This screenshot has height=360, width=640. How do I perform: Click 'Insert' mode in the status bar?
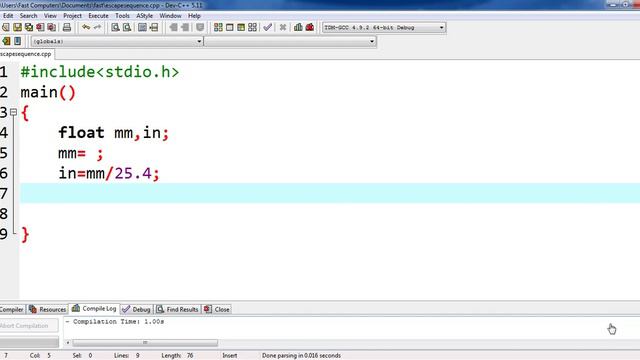tap(229, 356)
